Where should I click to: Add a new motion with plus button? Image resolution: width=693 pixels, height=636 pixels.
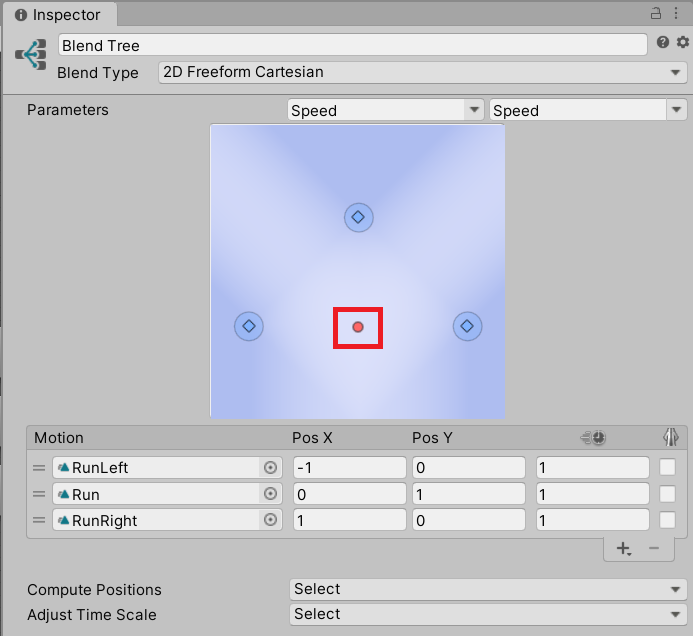point(623,548)
